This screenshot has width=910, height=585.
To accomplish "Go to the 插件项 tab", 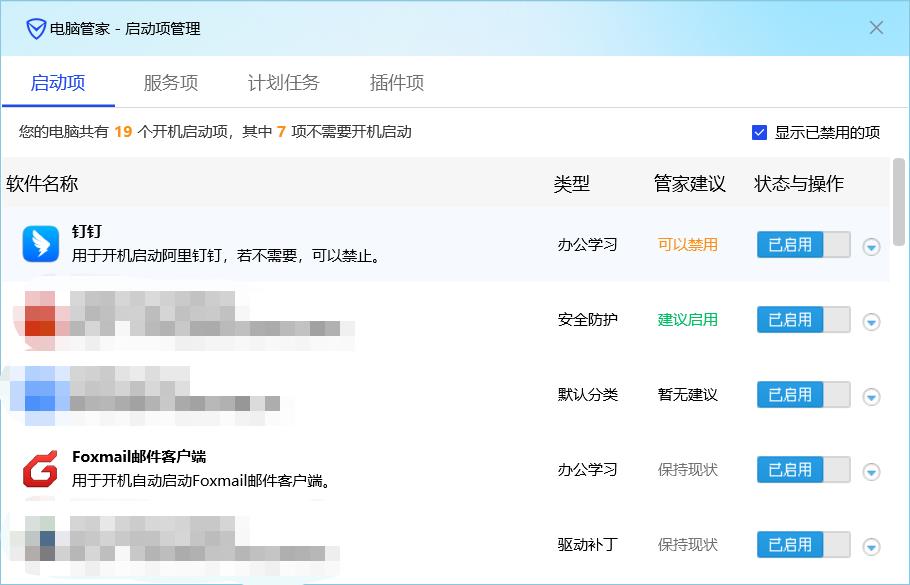I will click(397, 83).
